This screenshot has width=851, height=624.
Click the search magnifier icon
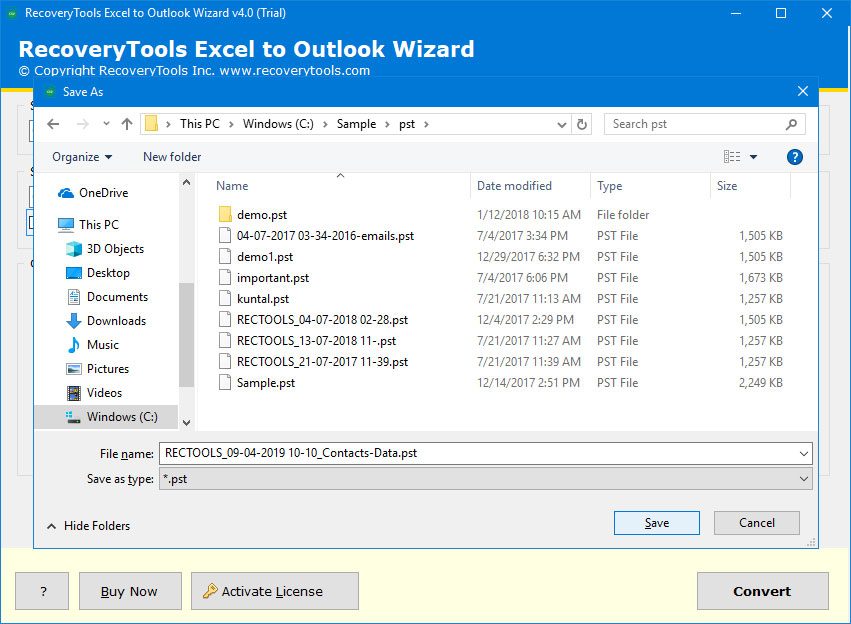point(791,124)
